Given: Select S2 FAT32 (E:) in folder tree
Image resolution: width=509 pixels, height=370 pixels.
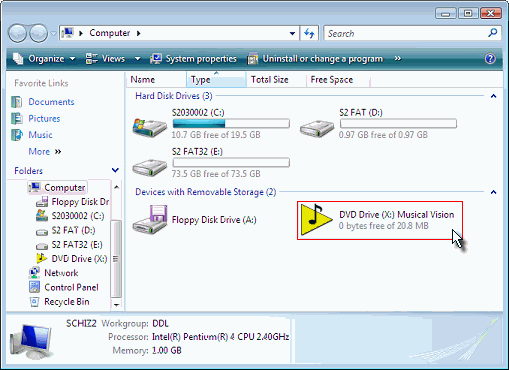Looking at the screenshot, I should (x=77, y=245).
